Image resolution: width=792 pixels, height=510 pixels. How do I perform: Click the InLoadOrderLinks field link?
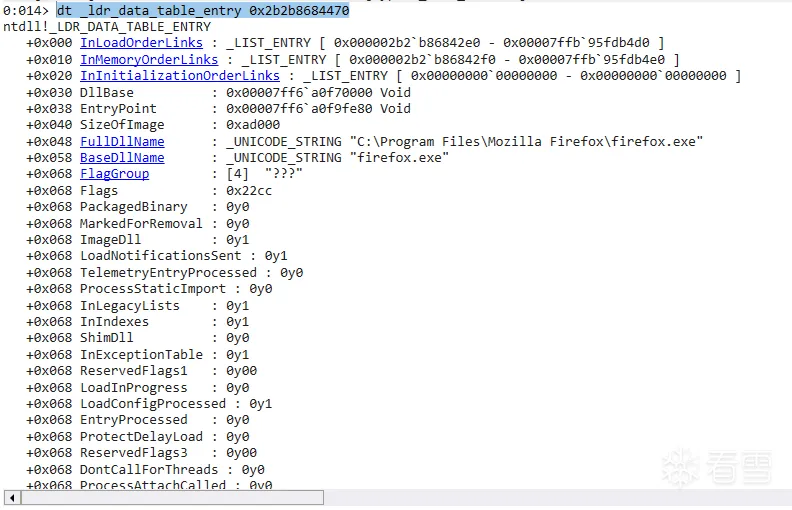tap(141, 43)
